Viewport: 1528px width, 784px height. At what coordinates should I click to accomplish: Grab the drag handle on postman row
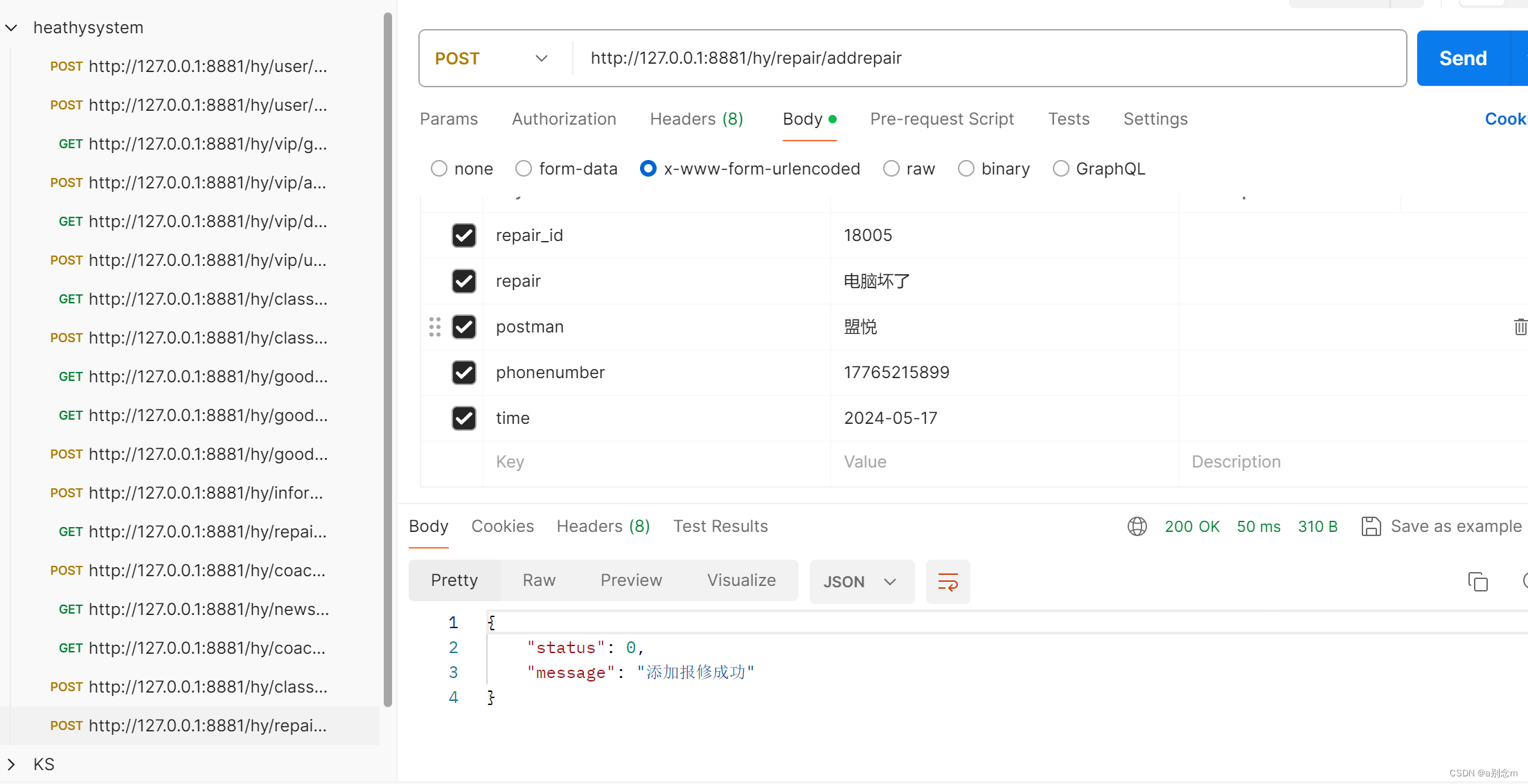[x=435, y=327]
